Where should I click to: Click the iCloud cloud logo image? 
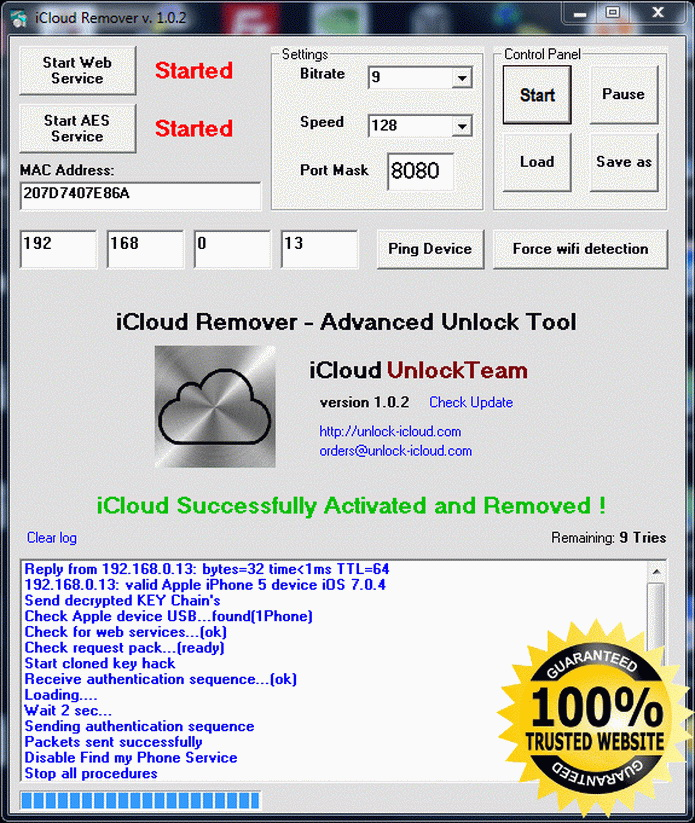click(215, 406)
